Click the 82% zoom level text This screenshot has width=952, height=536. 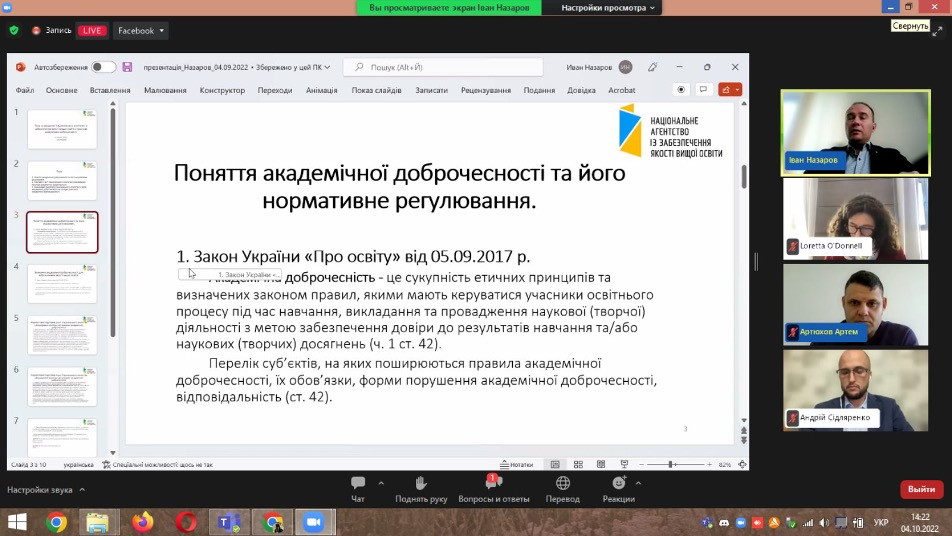click(724, 464)
